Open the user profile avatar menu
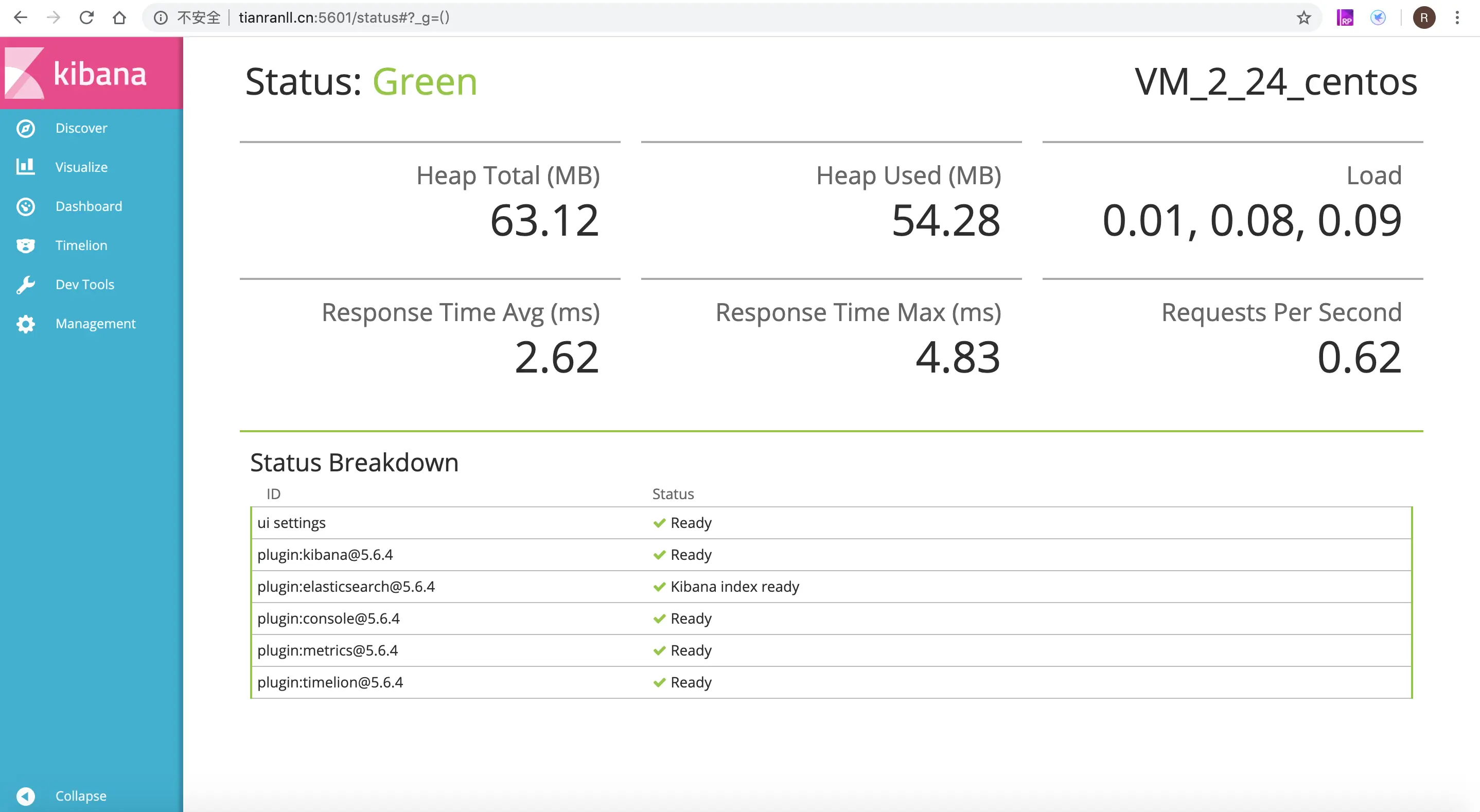 [1424, 18]
